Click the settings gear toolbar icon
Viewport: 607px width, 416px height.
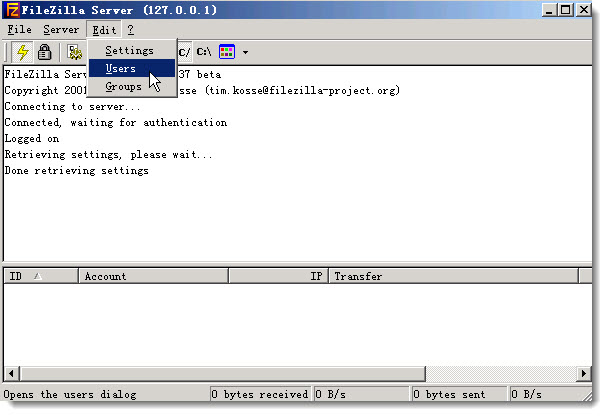tap(74, 52)
